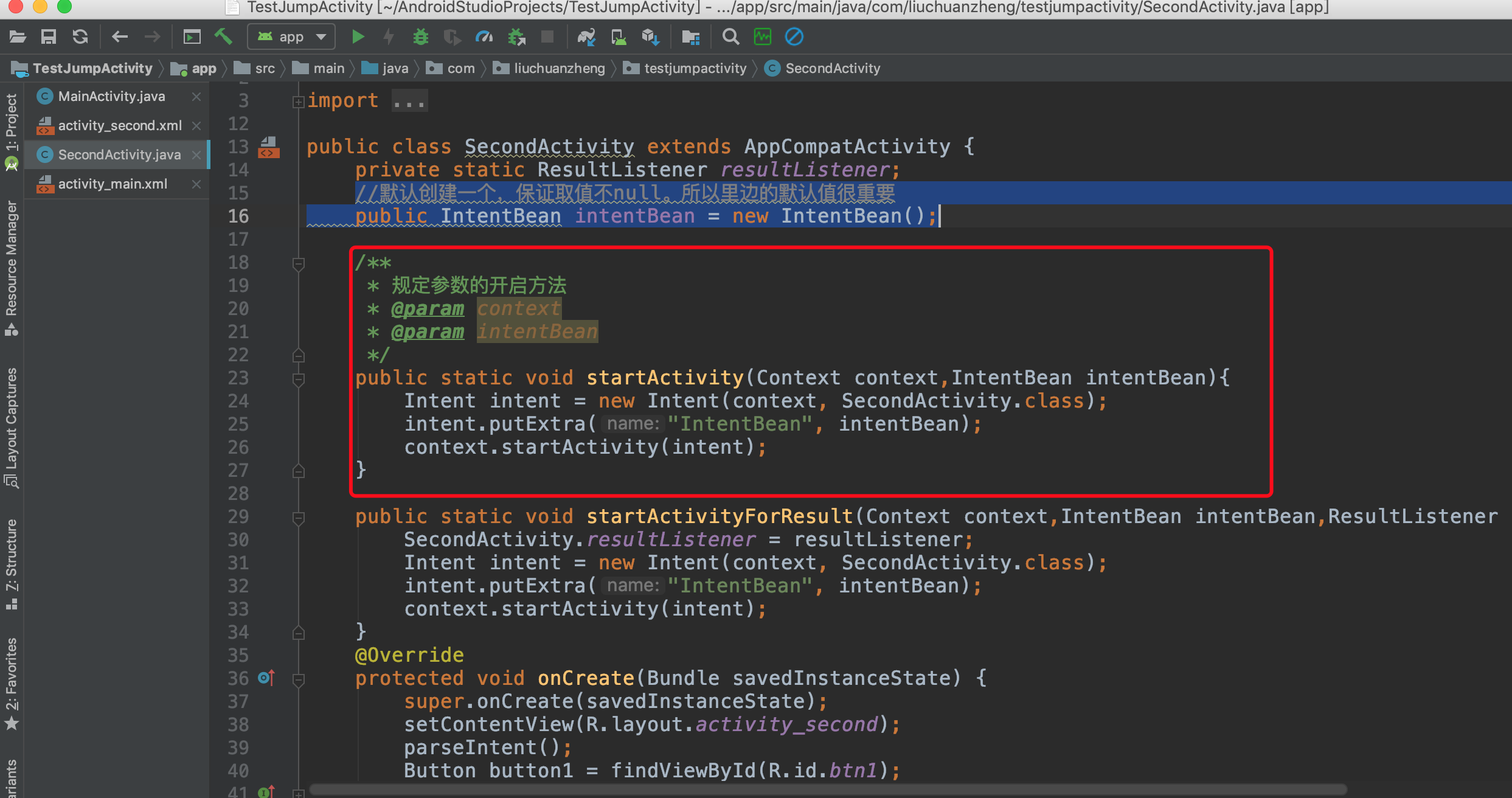
Task: Click the Debug app bug icon
Action: tap(420, 37)
